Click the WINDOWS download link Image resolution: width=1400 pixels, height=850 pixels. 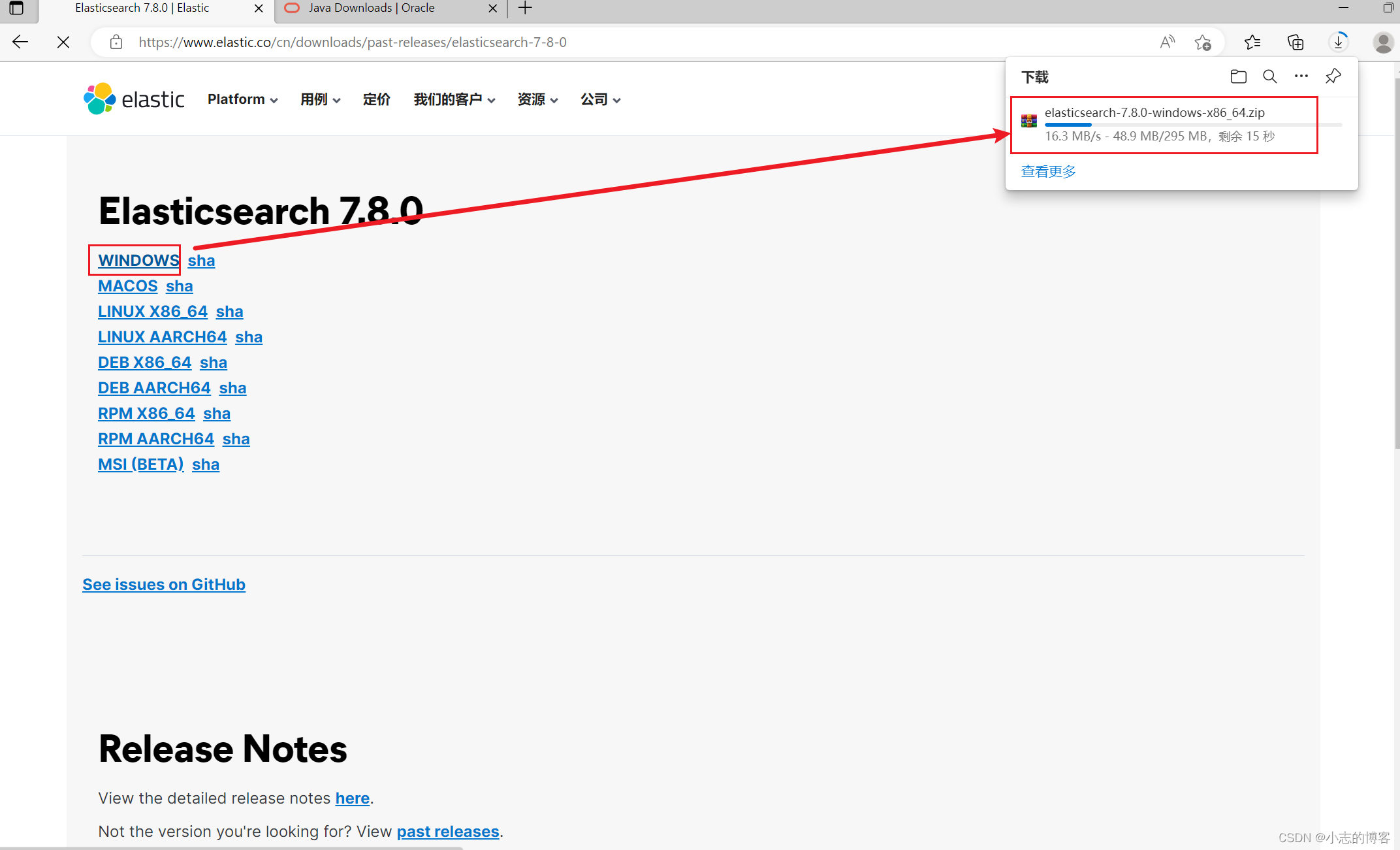click(x=138, y=260)
